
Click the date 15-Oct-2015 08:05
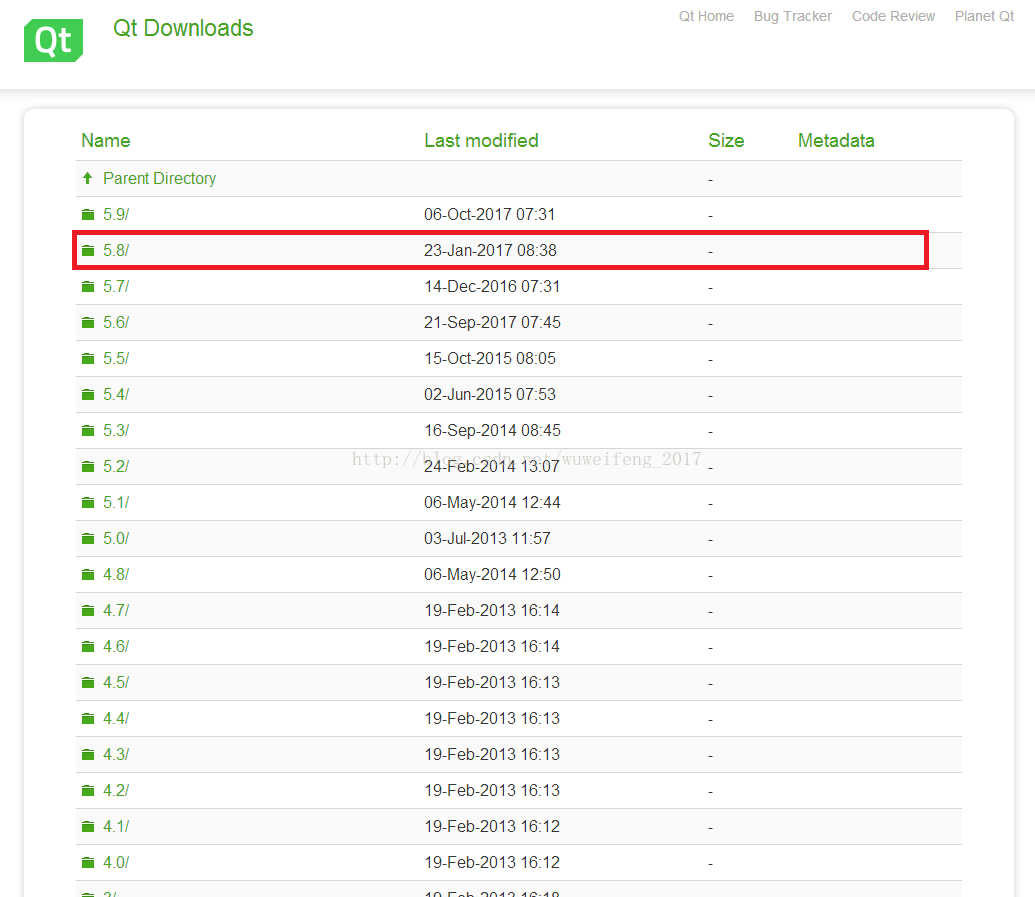click(x=490, y=358)
